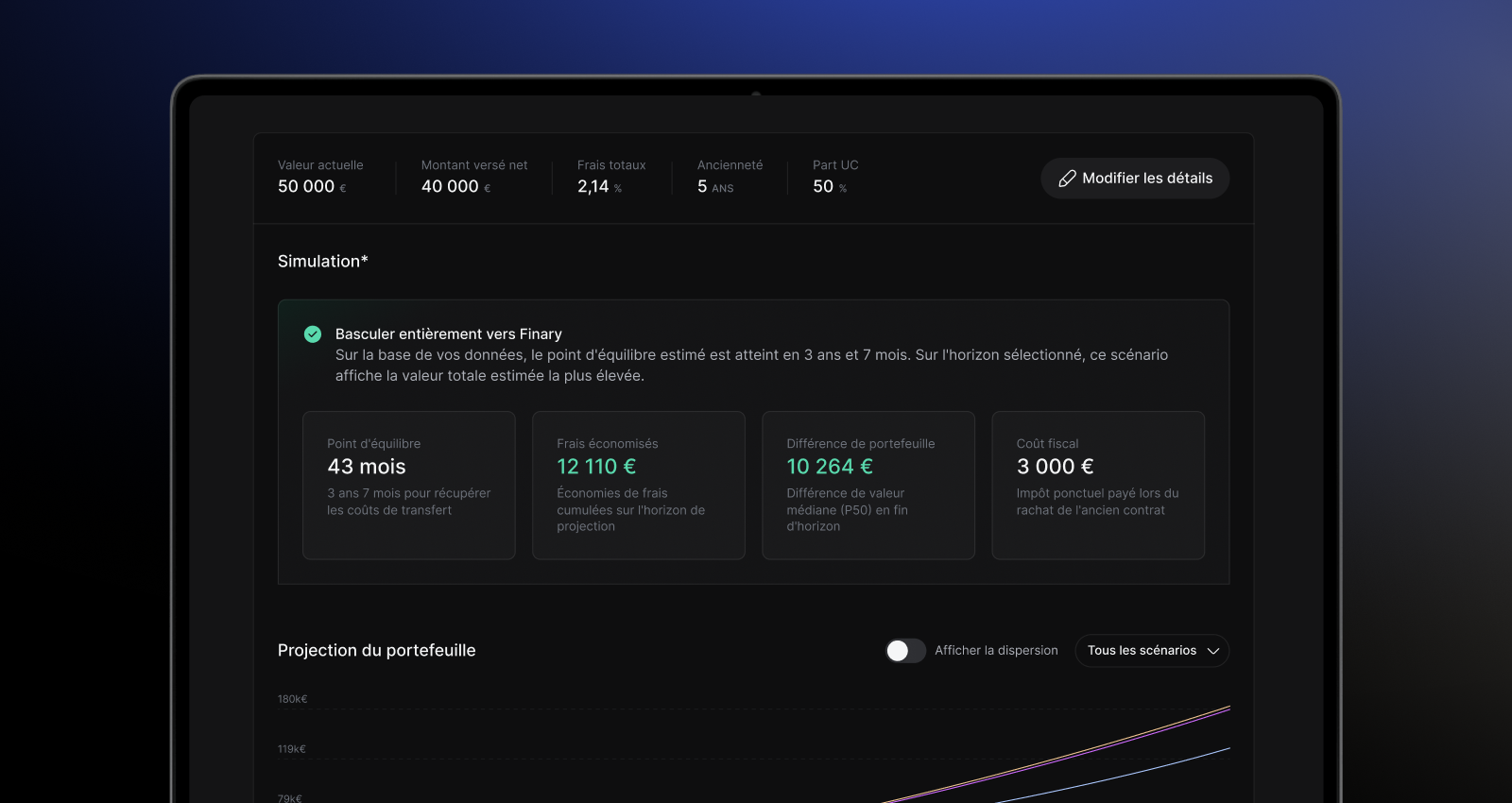1512x803 pixels.
Task: Click the Montant versé net 40 000 € value
Action: tap(455, 187)
